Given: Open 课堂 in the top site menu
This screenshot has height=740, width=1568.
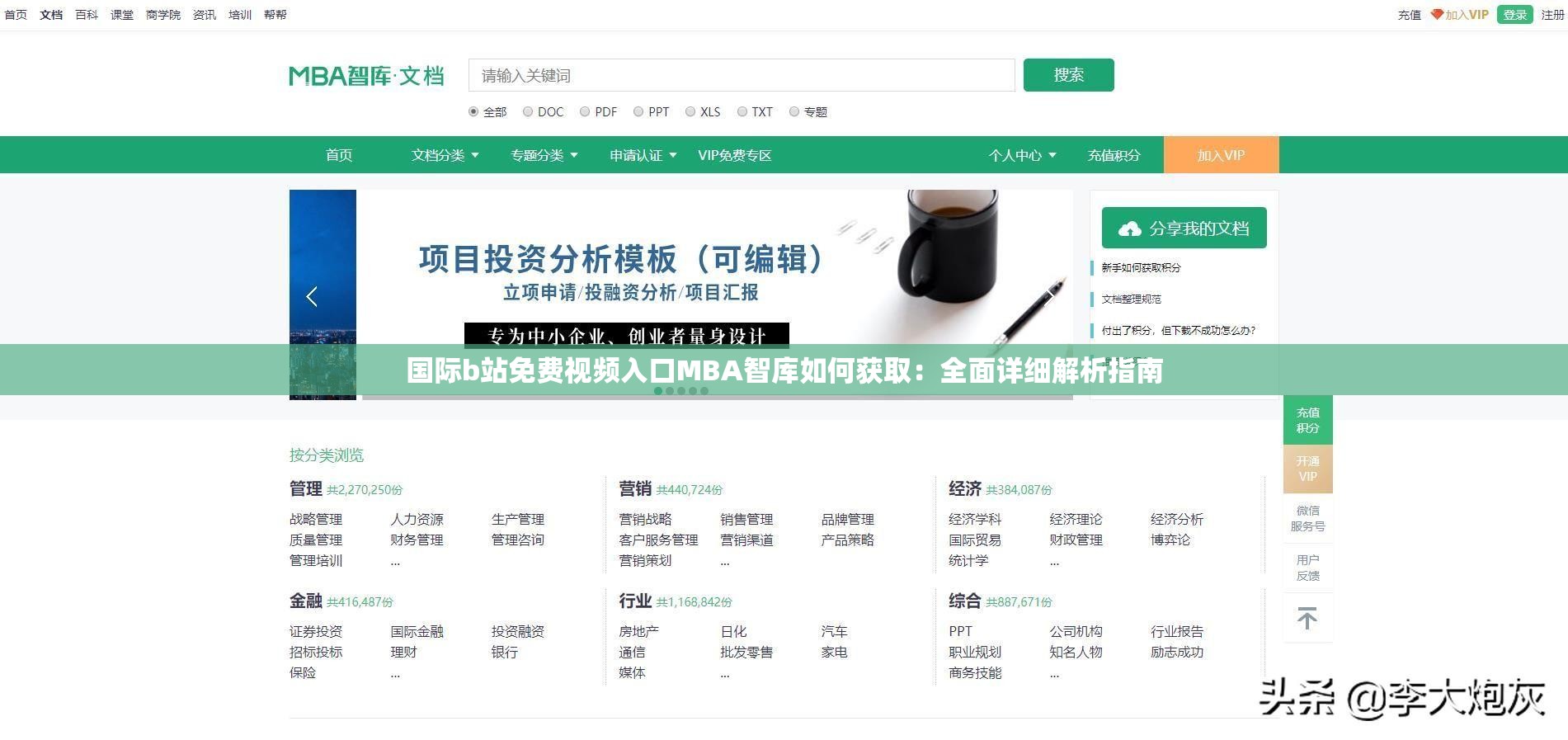Looking at the screenshot, I should coord(122,15).
